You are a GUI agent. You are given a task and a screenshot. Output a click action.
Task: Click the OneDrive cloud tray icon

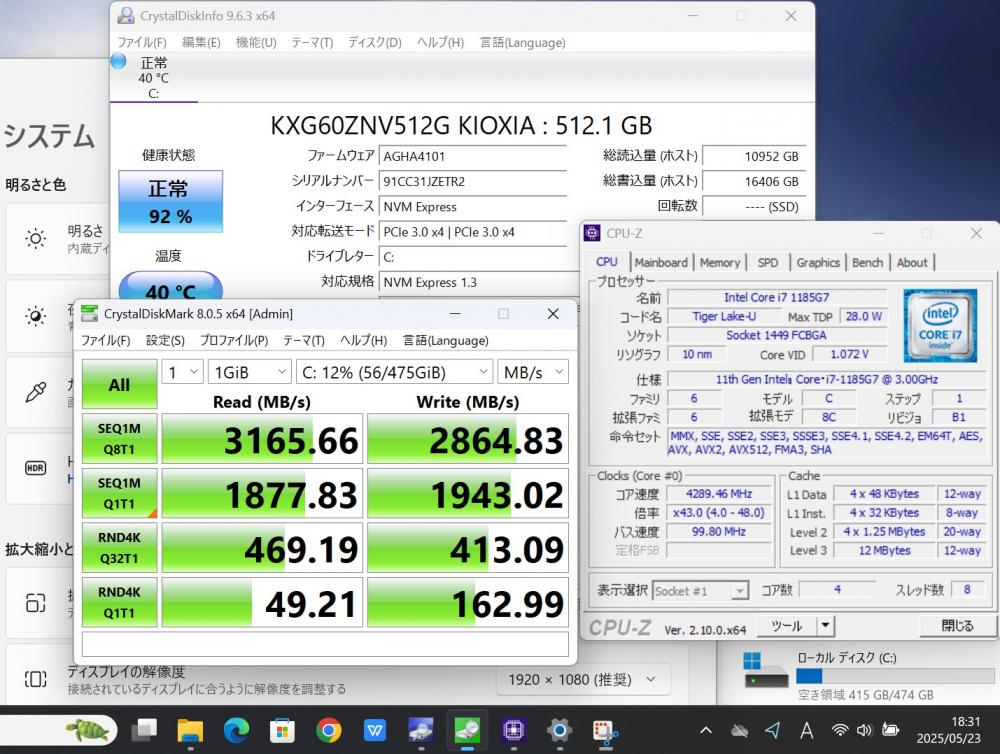point(740,730)
